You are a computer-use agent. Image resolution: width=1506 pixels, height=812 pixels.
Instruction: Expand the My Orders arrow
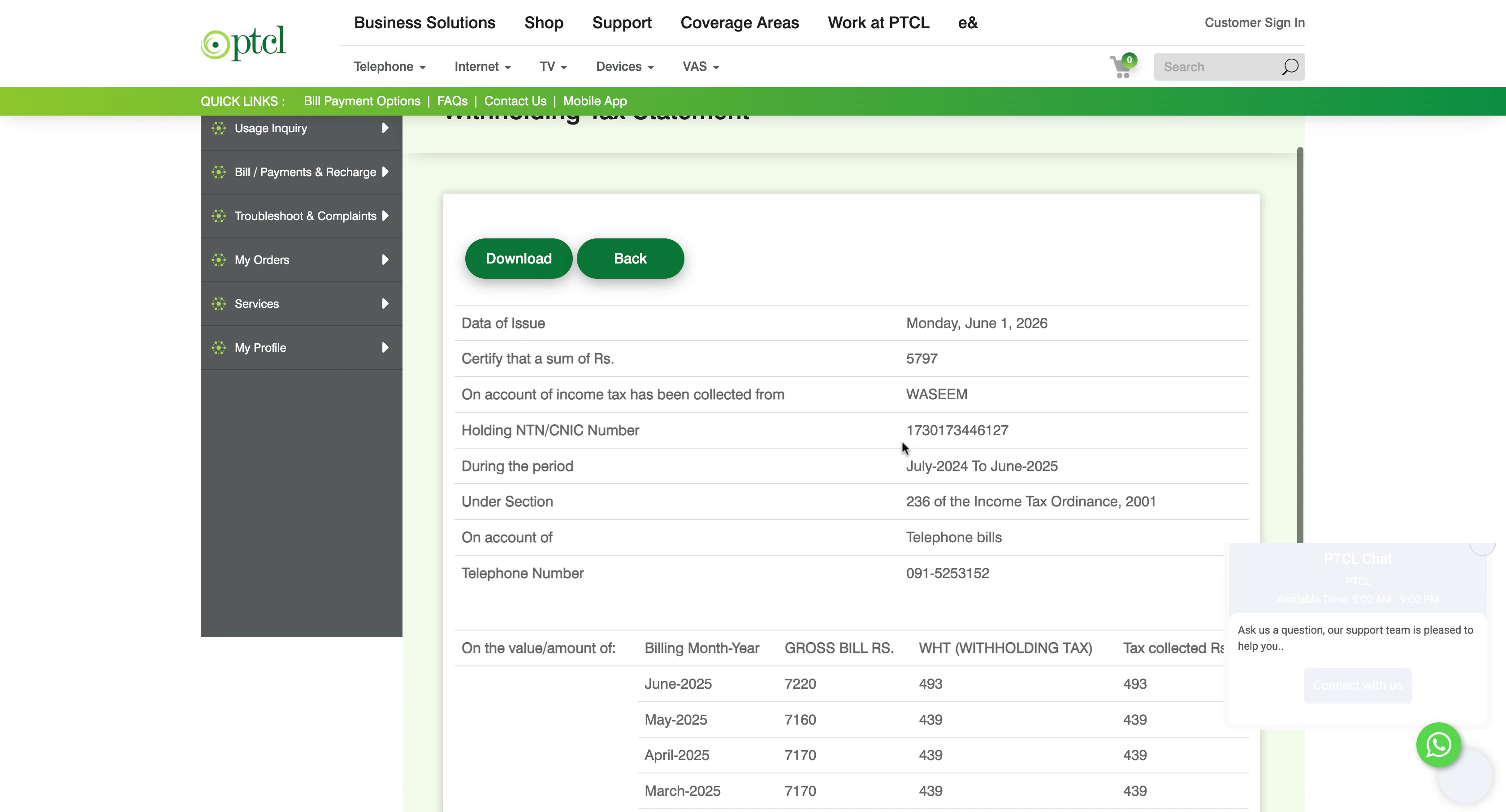pyautogui.click(x=385, y=259)
